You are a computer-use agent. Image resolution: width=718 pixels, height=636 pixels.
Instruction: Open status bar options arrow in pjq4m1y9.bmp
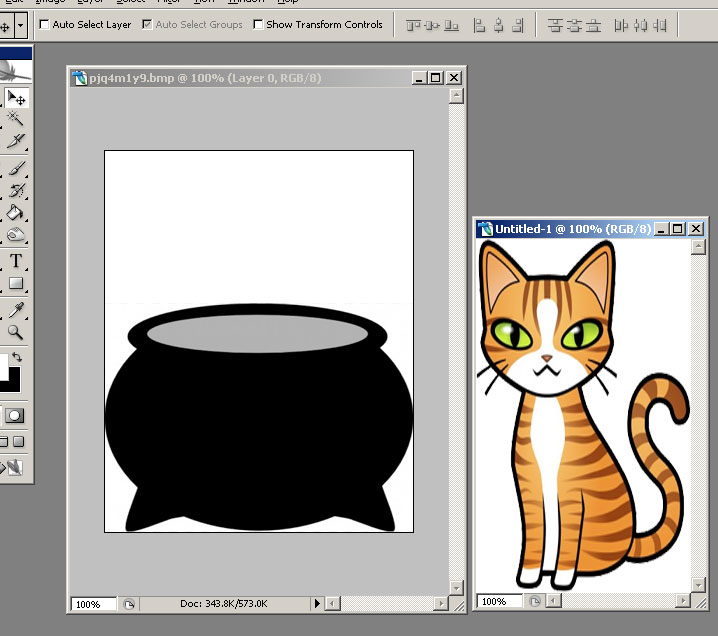(x=317, y=603)
